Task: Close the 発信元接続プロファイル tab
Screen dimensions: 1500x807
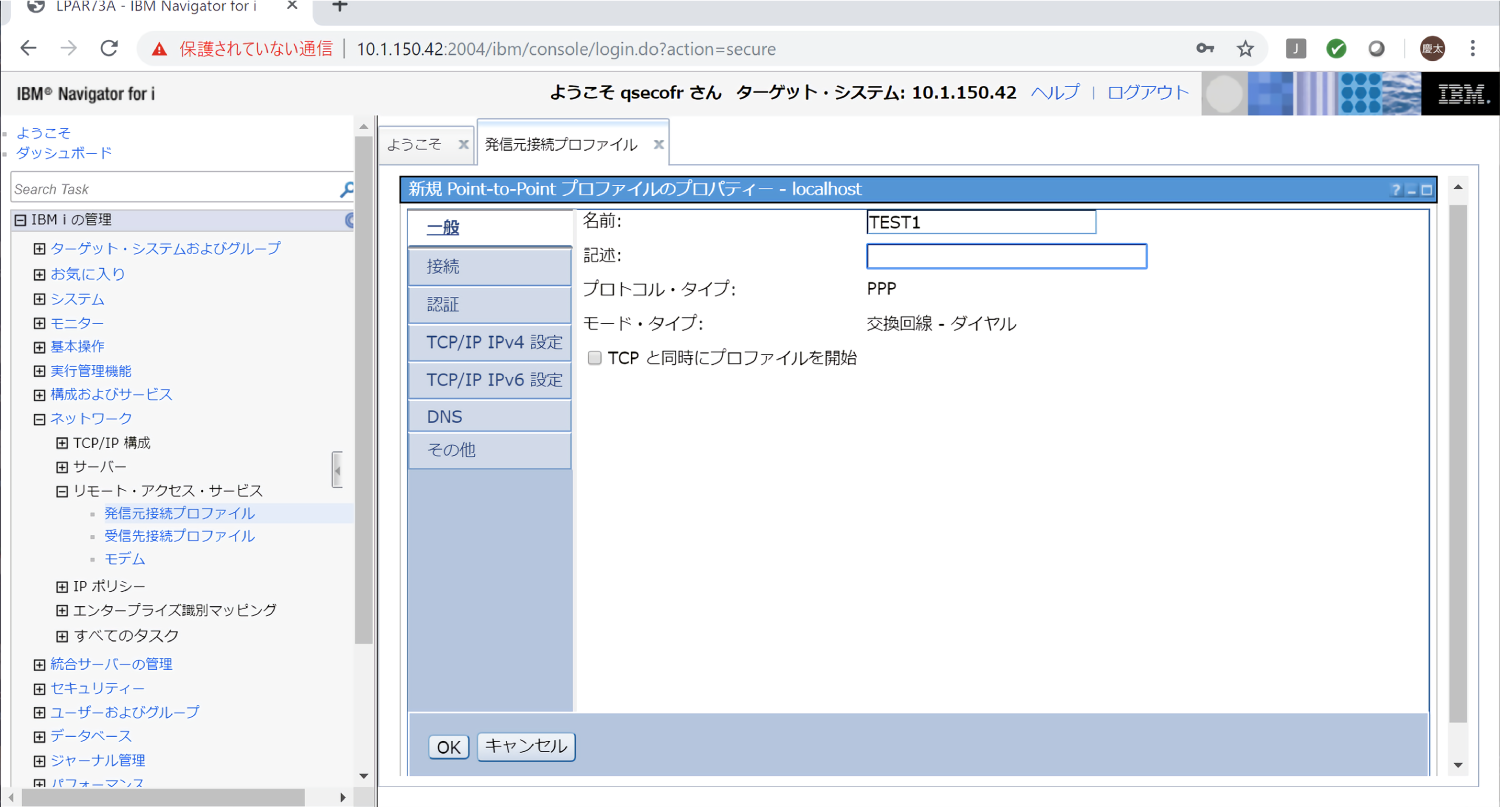Action: (658, 144)
